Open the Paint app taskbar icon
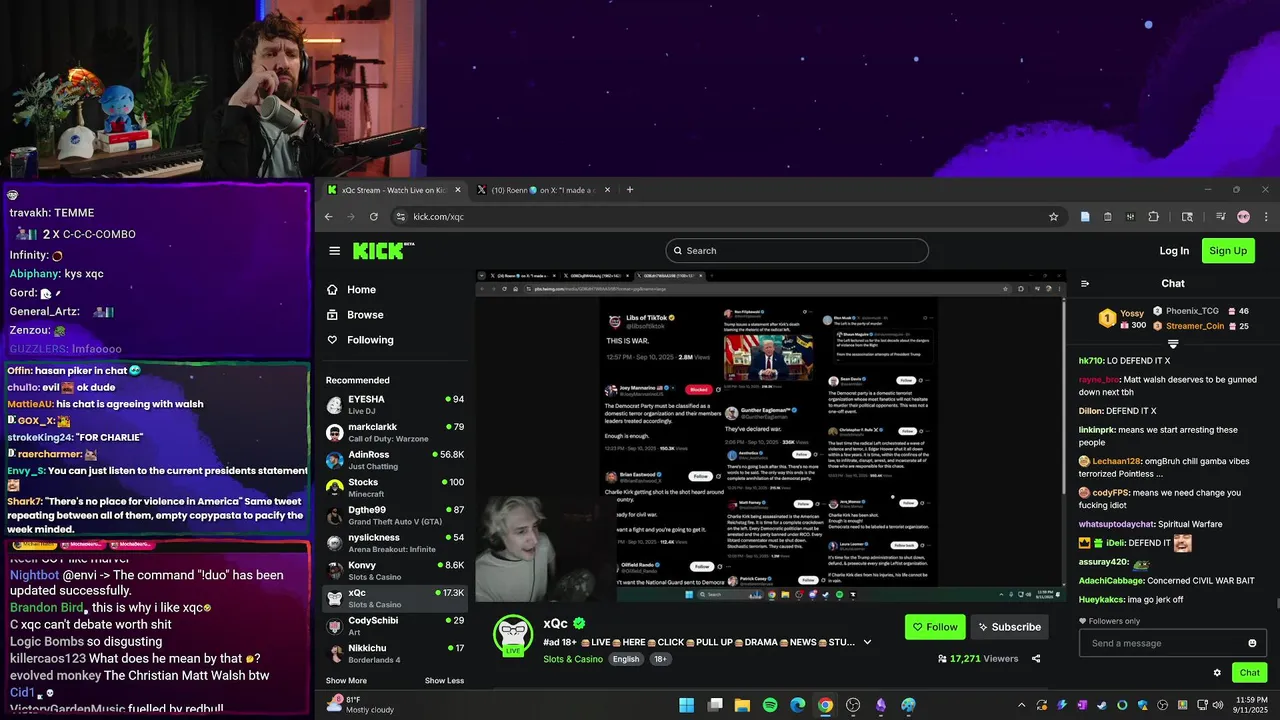The image size is (1280, 720). 908,705
